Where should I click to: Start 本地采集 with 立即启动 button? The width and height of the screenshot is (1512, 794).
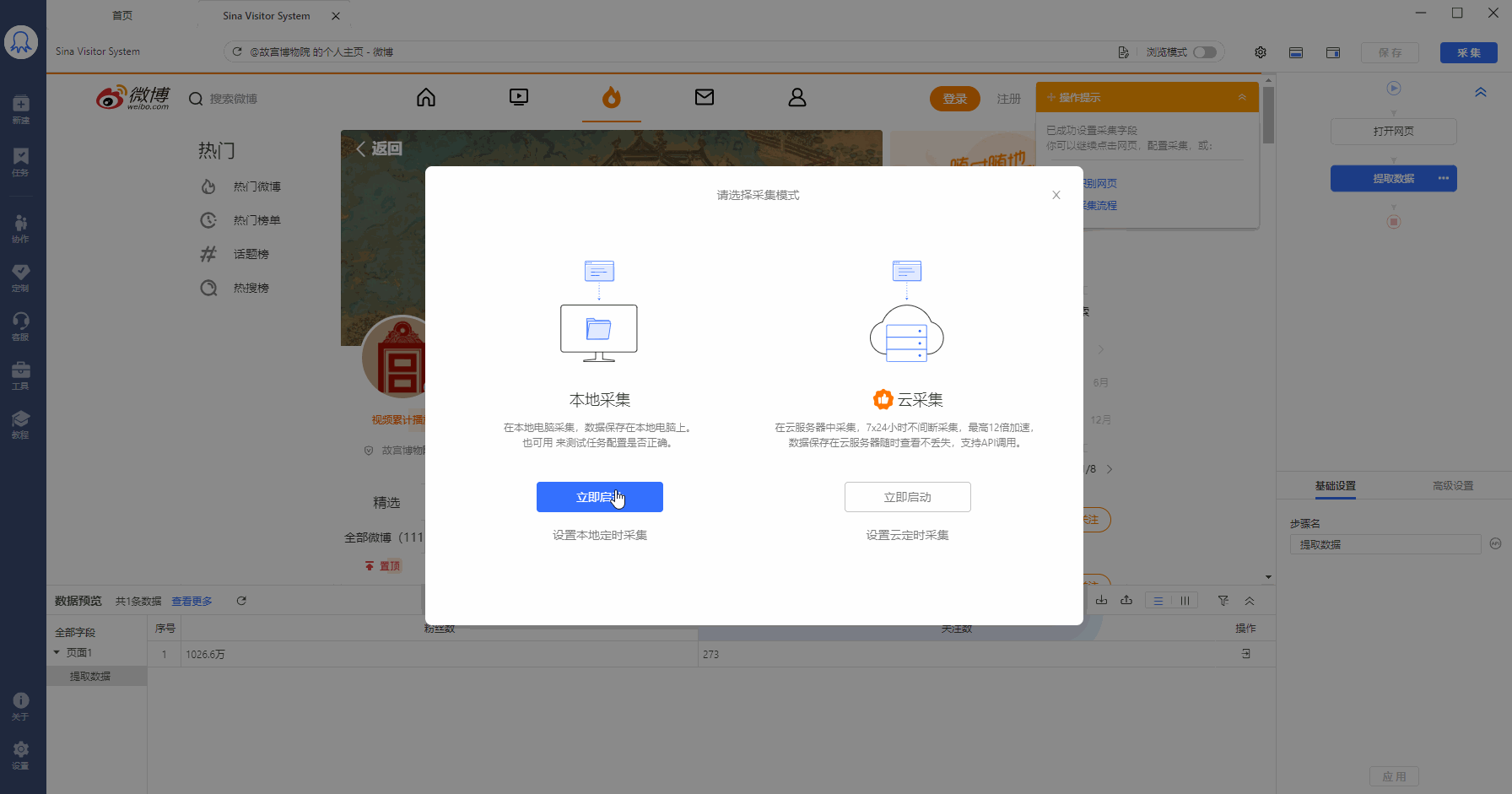600,497
